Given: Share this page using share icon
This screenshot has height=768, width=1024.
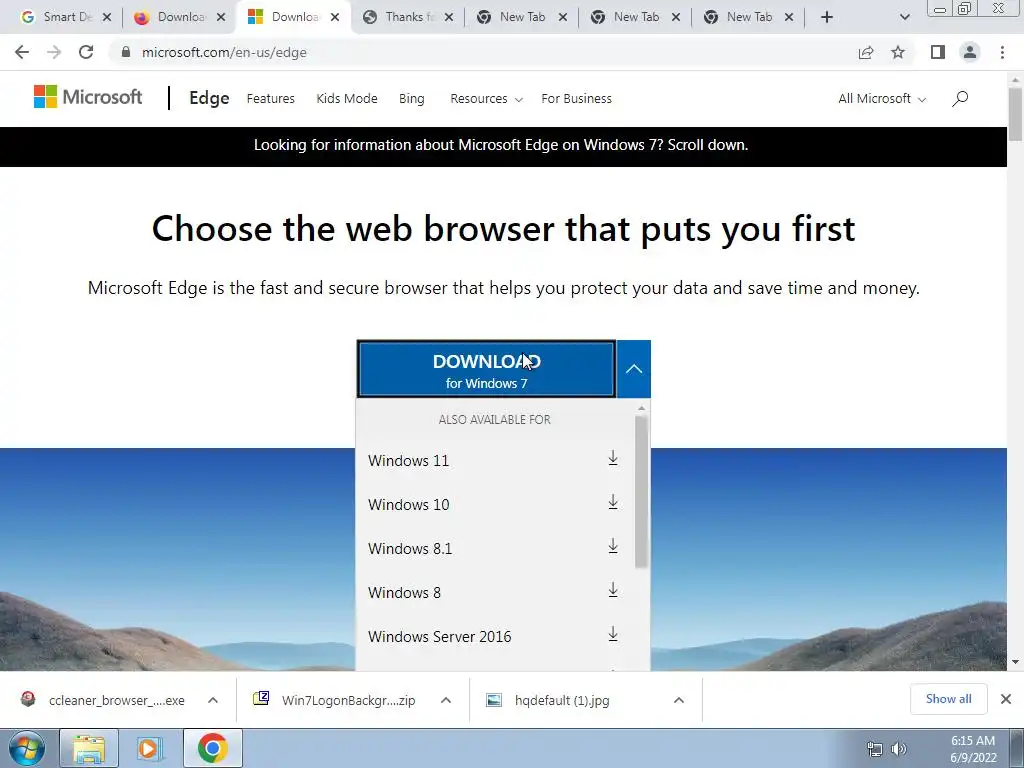Looking at the screenshot, I should pos(866,52).
